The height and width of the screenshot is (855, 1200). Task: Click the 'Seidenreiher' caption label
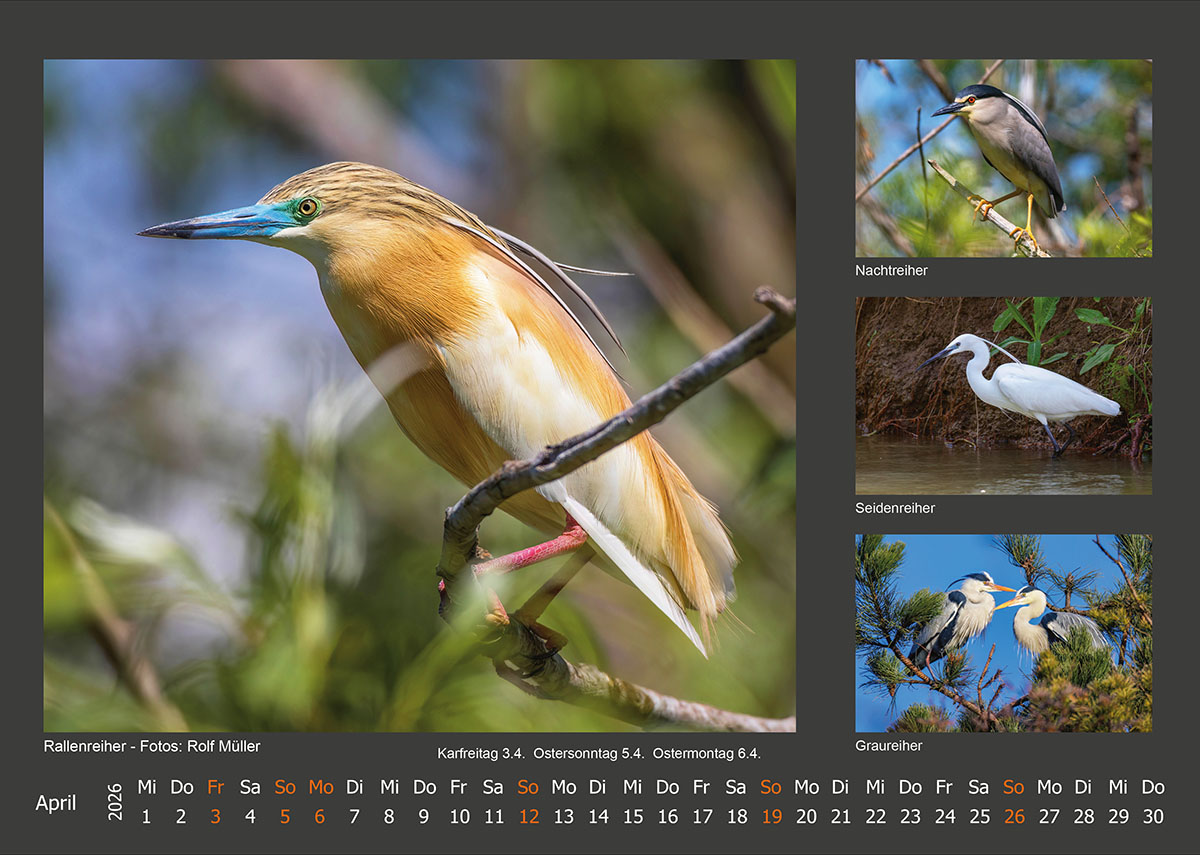(x=895, y=508)
